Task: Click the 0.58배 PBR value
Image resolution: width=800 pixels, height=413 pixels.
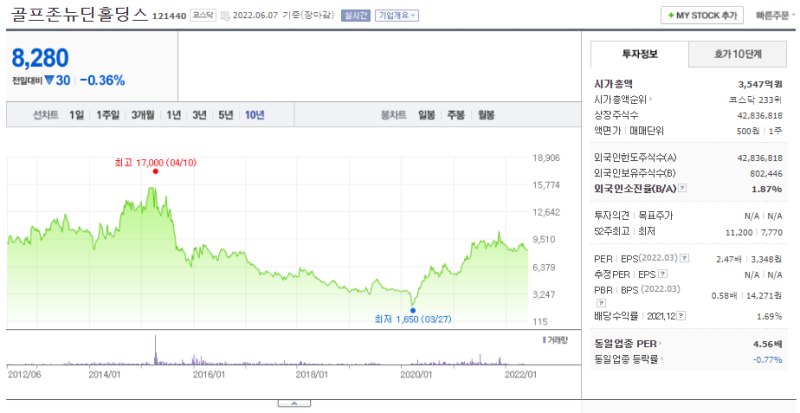Action: click(x=725, y=295)
